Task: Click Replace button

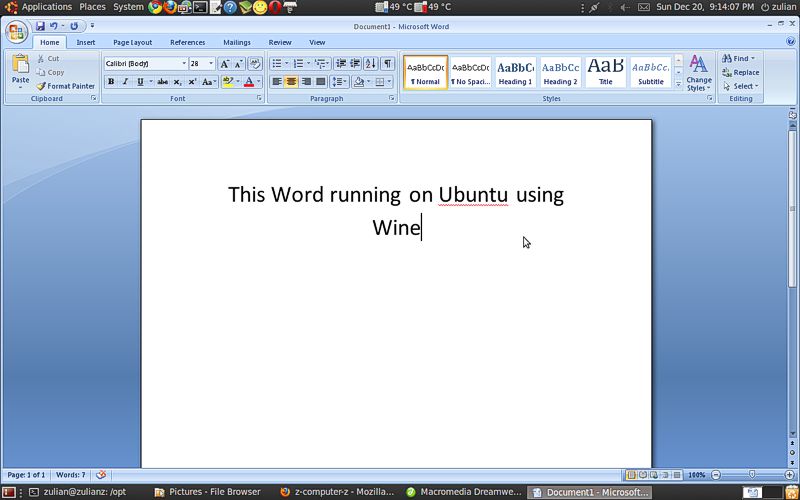Action: pyautogui.click(x=741, y=72)
